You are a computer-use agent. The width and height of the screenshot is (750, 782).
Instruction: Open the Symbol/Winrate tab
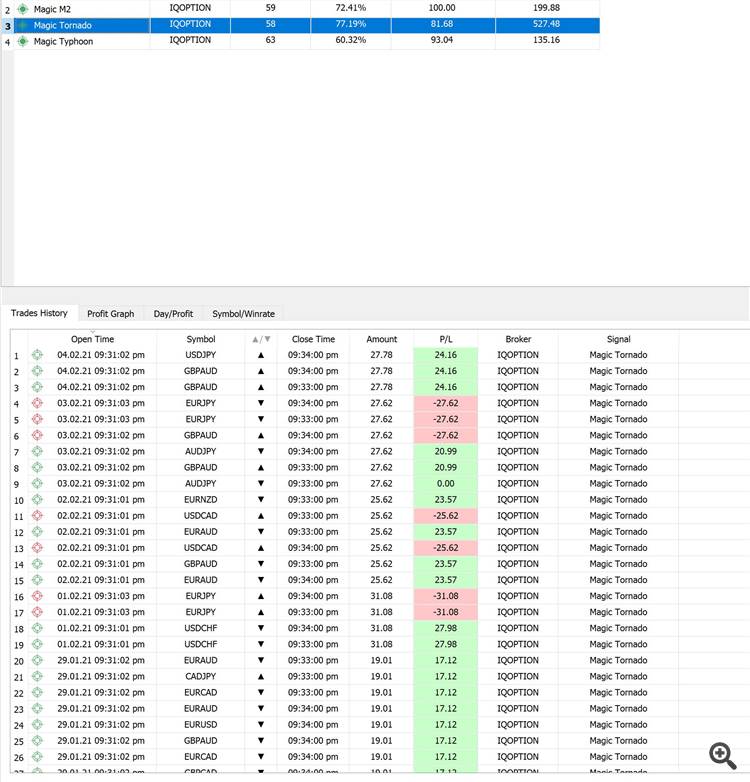pos(243,314)
